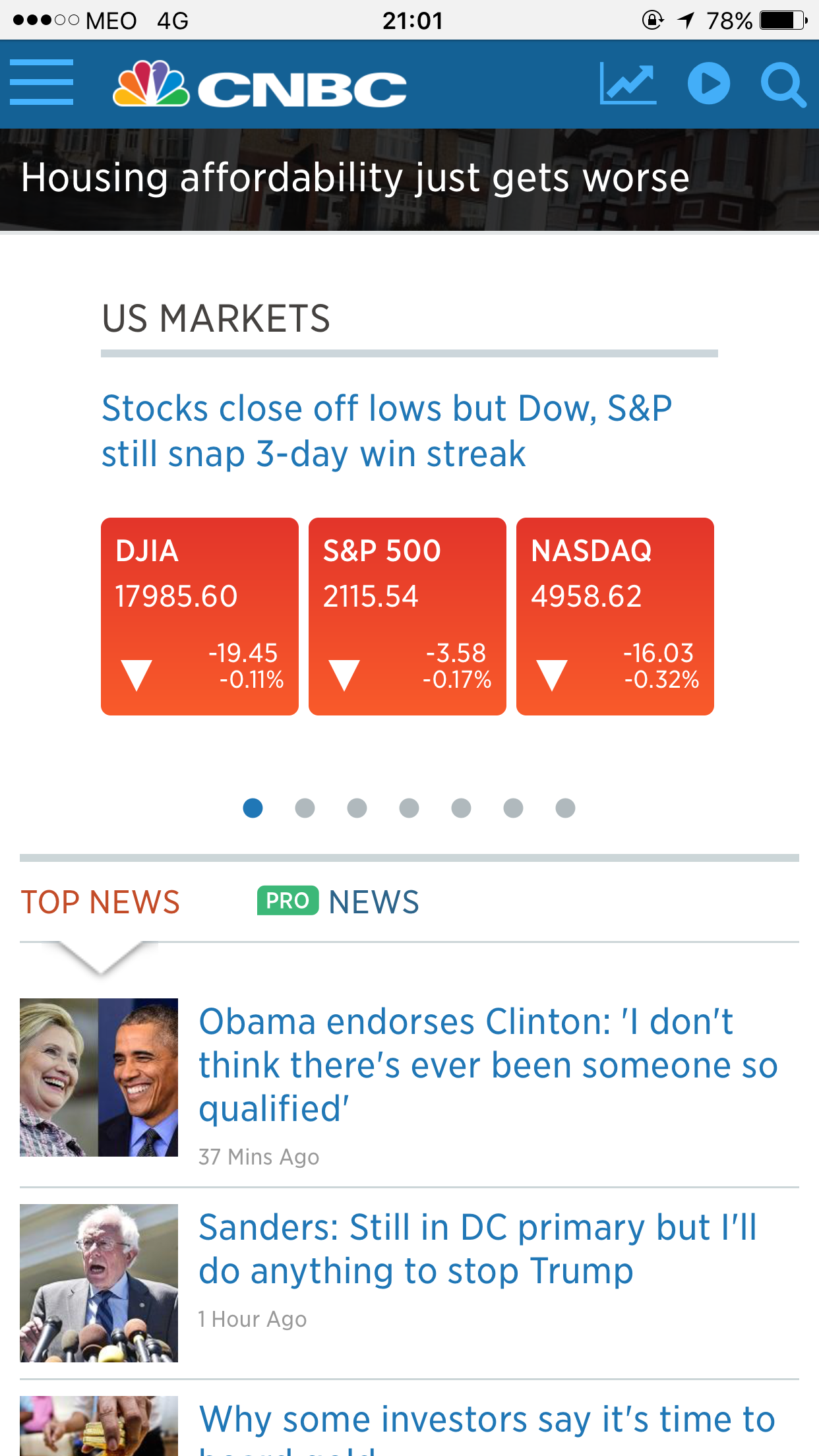This screenshot has width=819, height=1456.
Task: Tap the Bernie Sanders article thumbnail
Action: pos(99,1283)
